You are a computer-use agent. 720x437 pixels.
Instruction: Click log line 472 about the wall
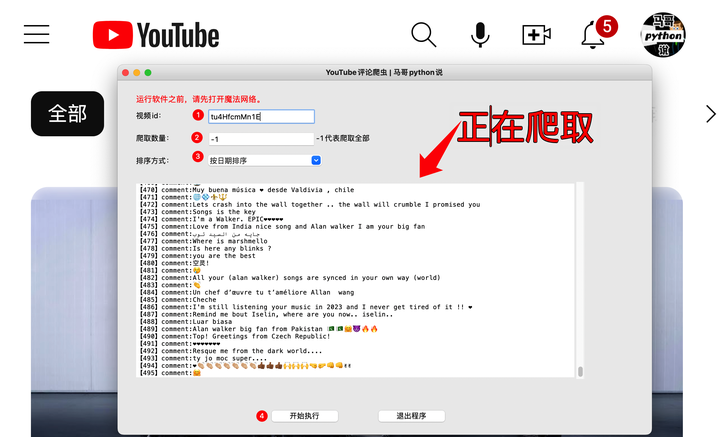point(310,204)
